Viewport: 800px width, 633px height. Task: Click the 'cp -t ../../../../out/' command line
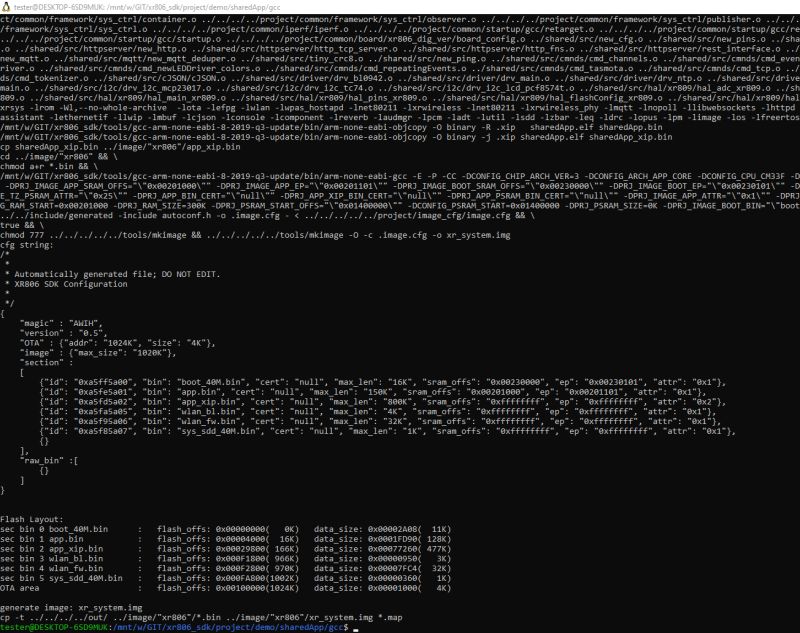(201, 617)
